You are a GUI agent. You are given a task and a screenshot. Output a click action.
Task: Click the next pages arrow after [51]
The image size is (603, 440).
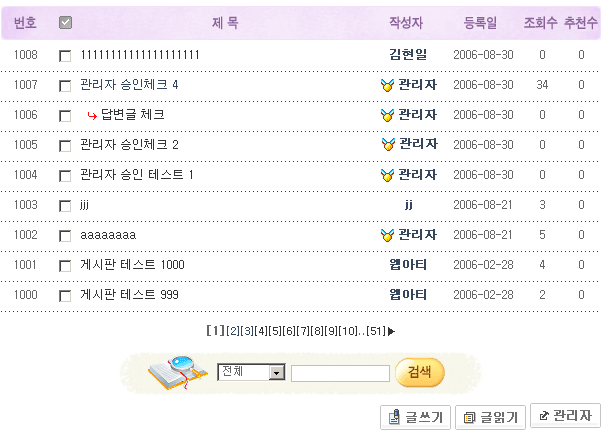391,331
